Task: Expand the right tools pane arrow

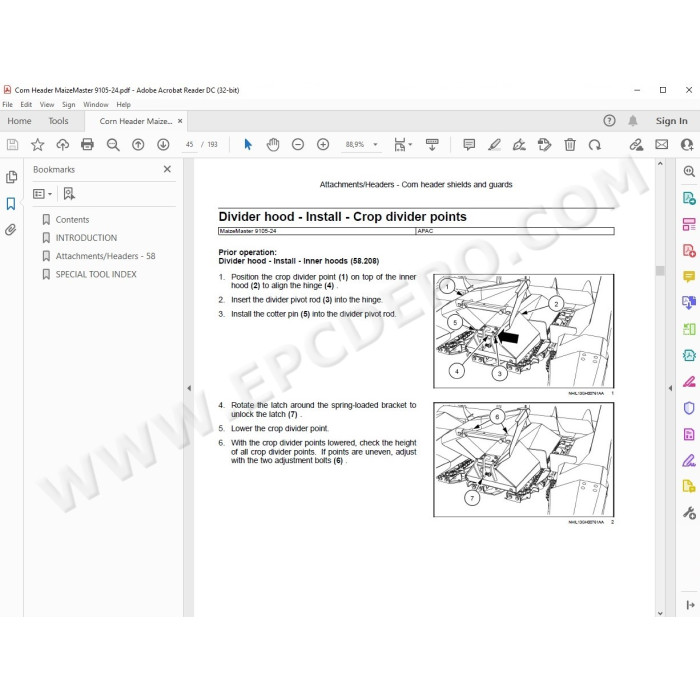Action: tap(670, 388)
